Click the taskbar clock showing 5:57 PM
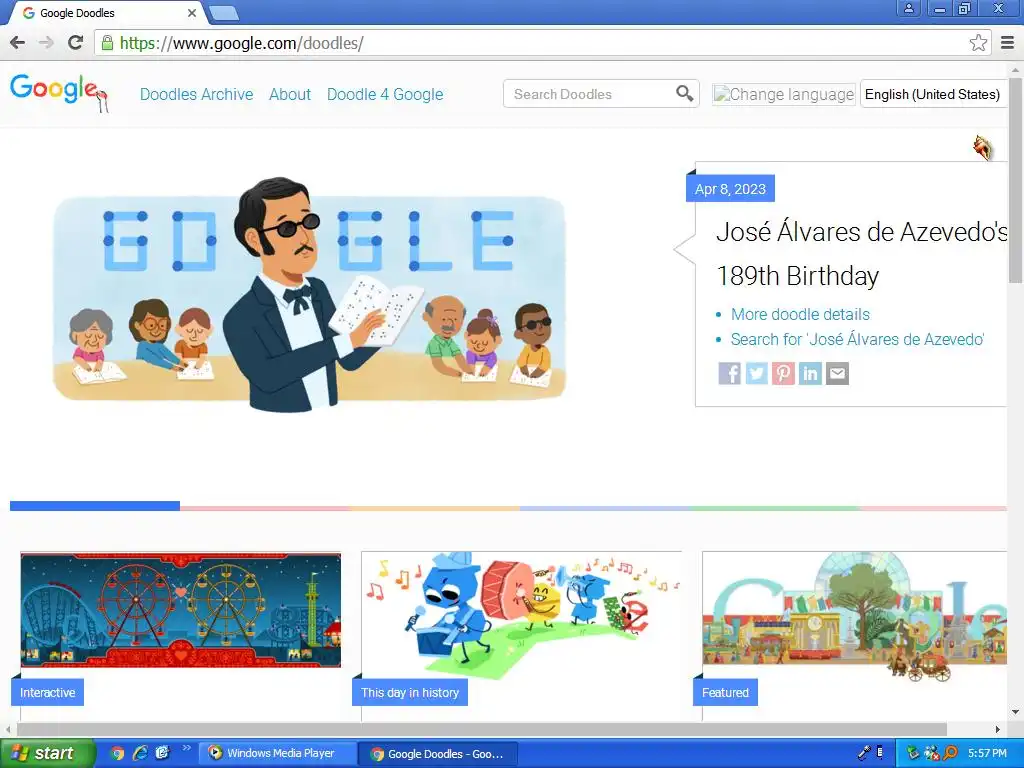The image size is (1024, 768). click(987, 754)
